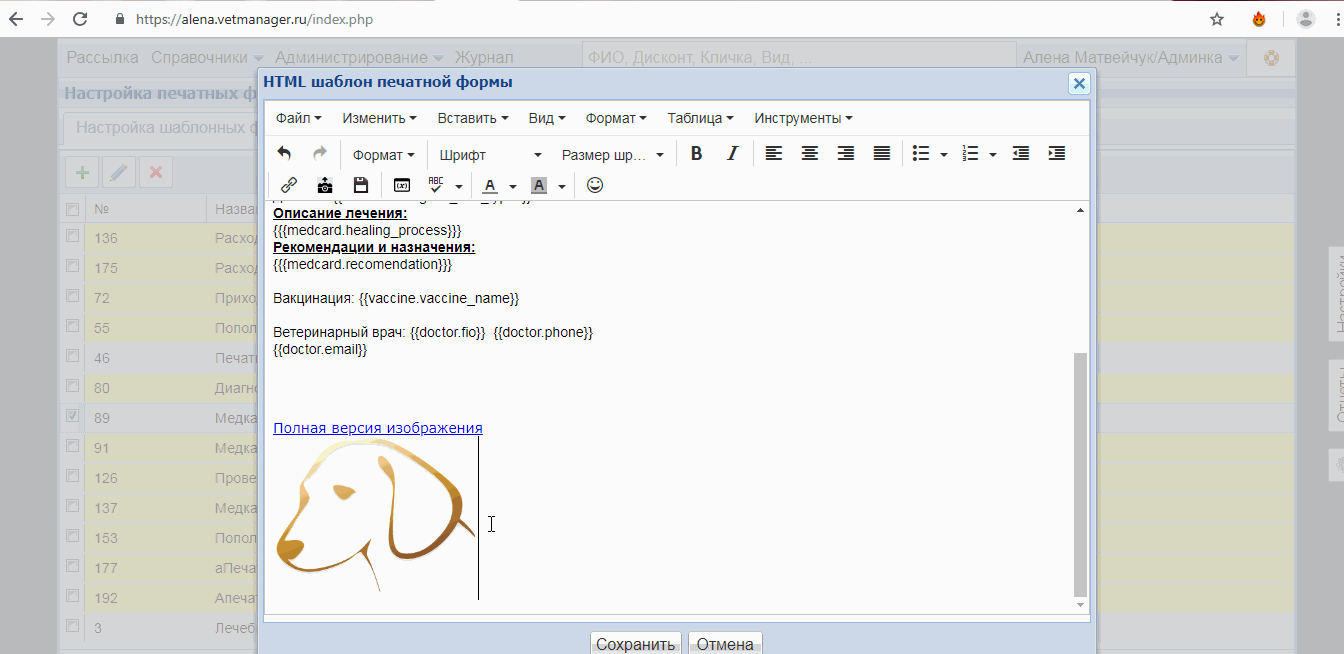1344x654 pixels.
Task: Click the image upload icon
Action: pyautogui.click(x=325, y=186)
